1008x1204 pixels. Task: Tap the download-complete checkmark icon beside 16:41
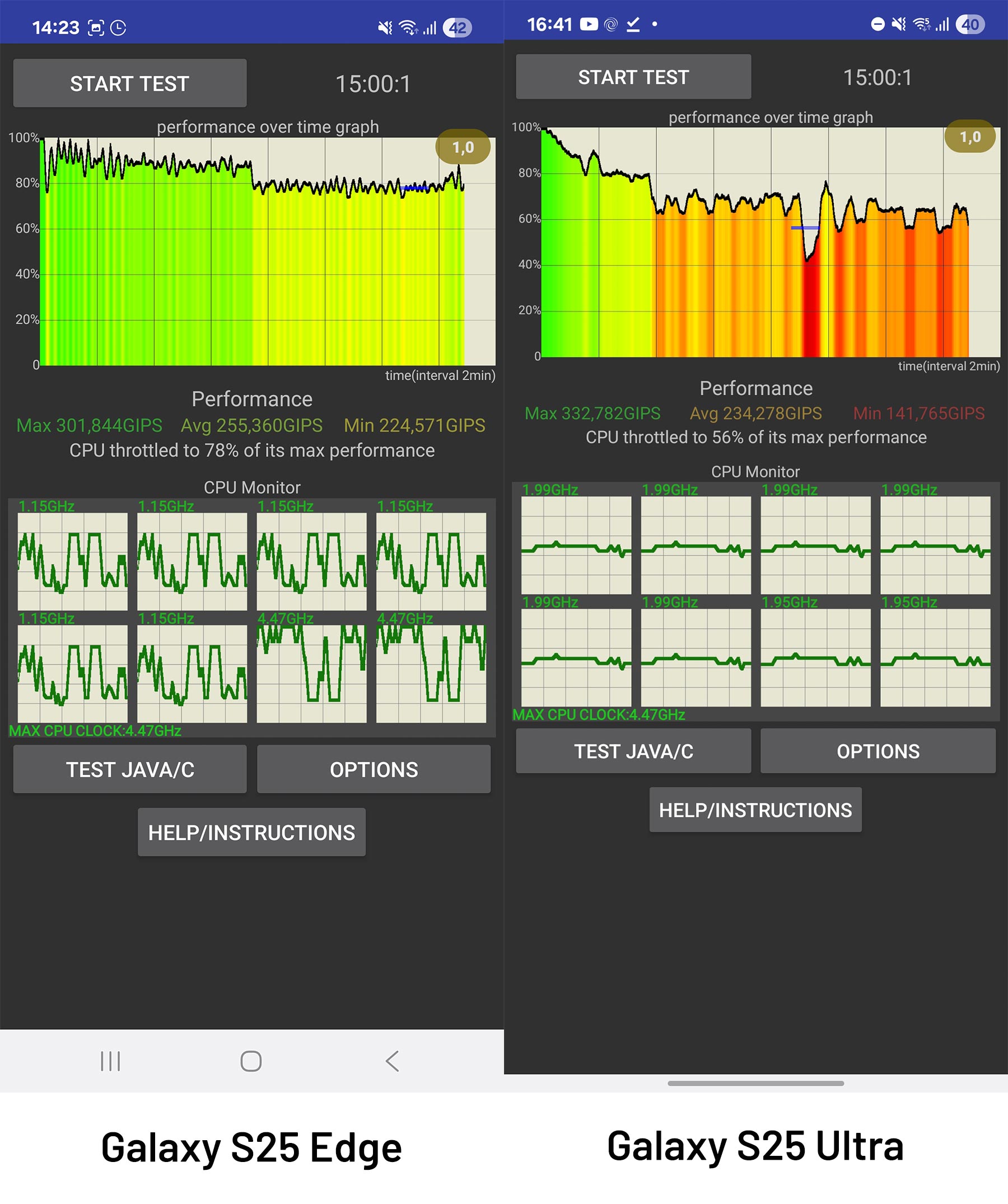tap(633, 24)
